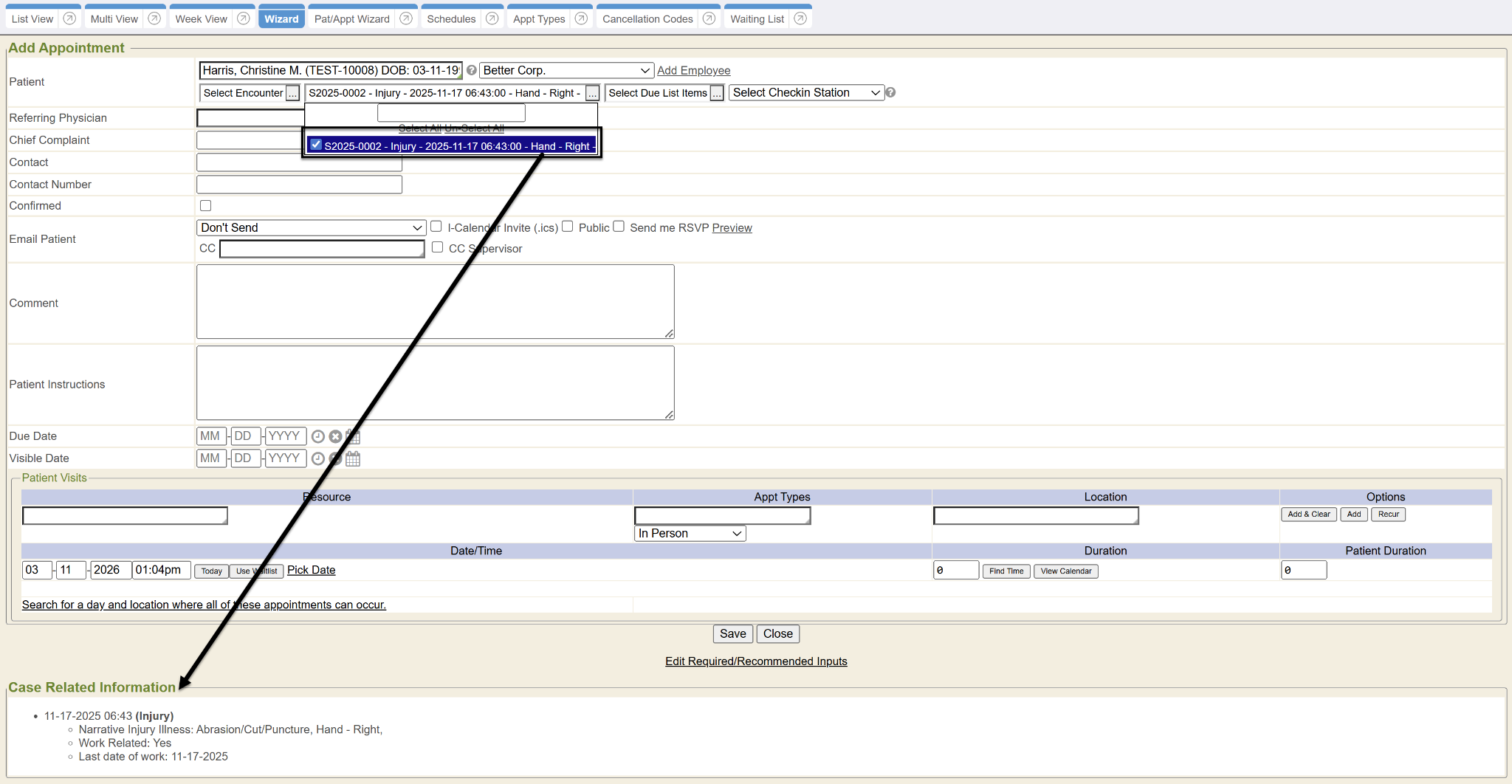1512x784 pixels.
Task: Open the In Person visit type dropdown
Action: click(x=690, y=534)
